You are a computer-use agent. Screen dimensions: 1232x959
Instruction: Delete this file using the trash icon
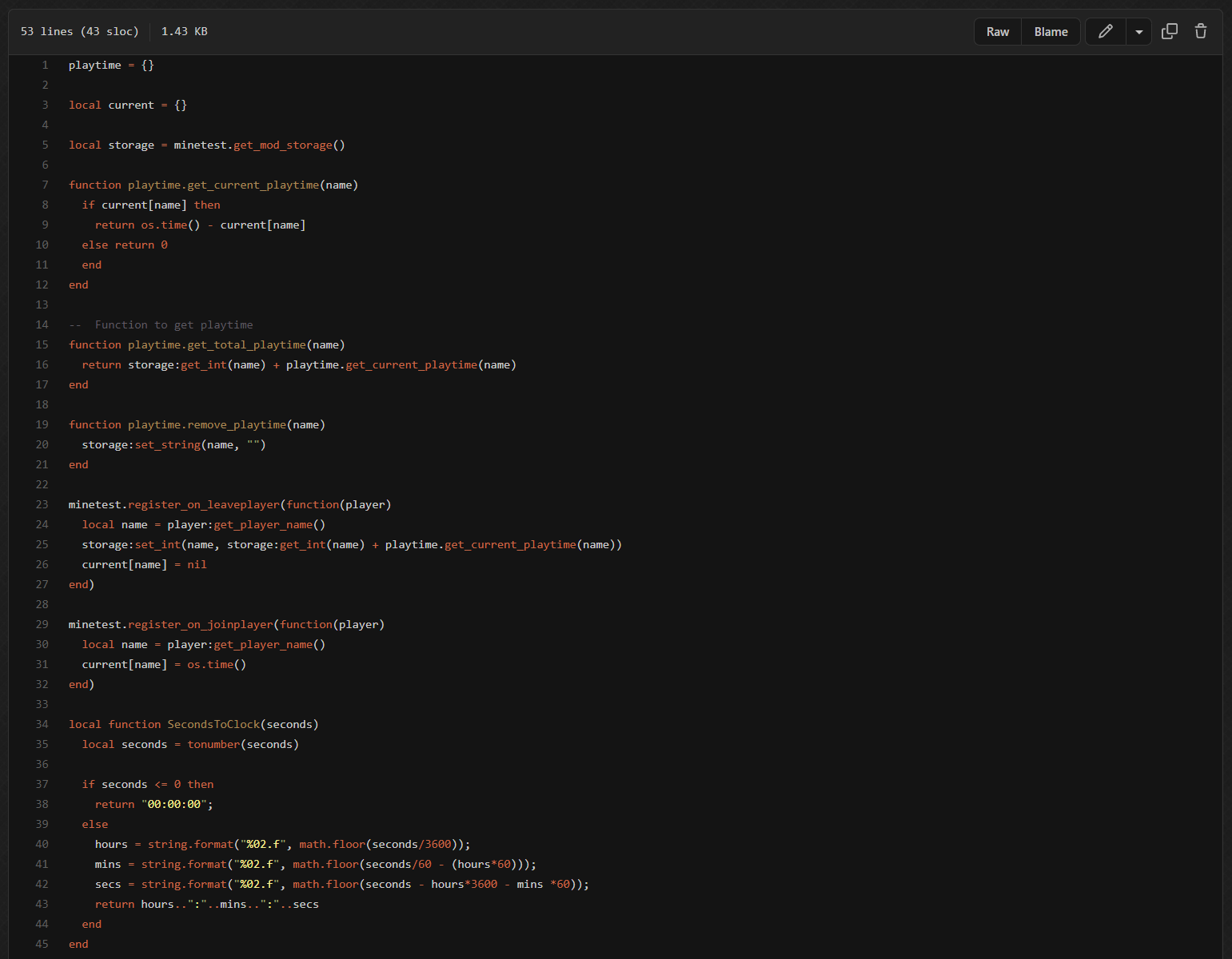click(x=1200, y=32)
